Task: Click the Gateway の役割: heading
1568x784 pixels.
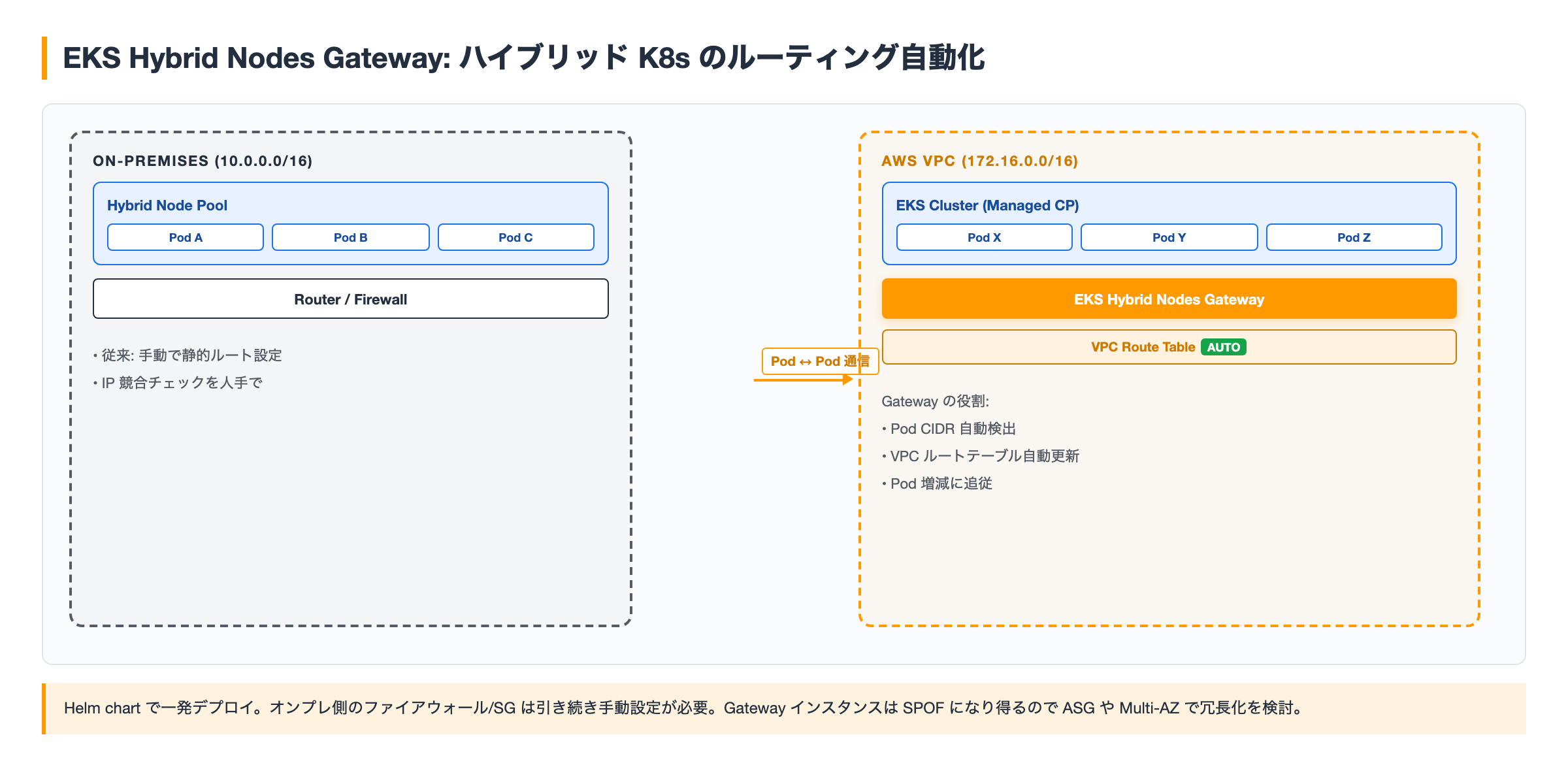Action: (x=936, y=401)
